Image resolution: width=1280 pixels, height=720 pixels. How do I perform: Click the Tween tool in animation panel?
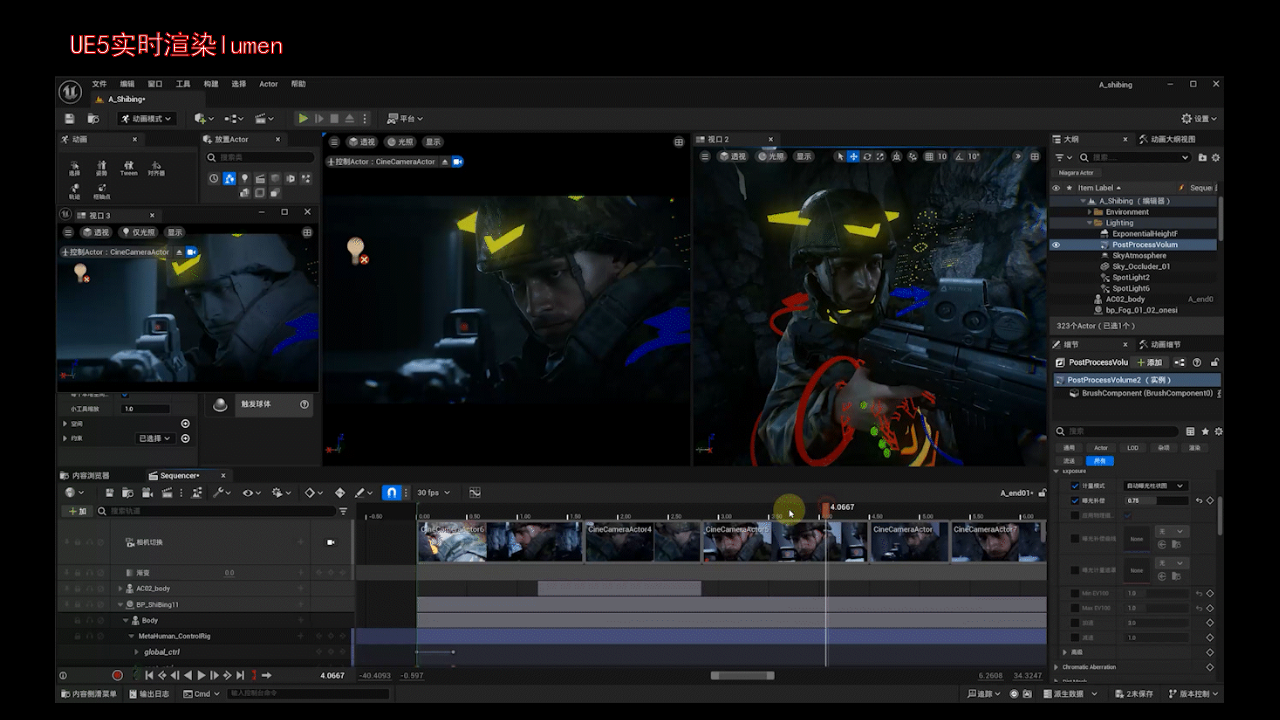tap(128, 168)
